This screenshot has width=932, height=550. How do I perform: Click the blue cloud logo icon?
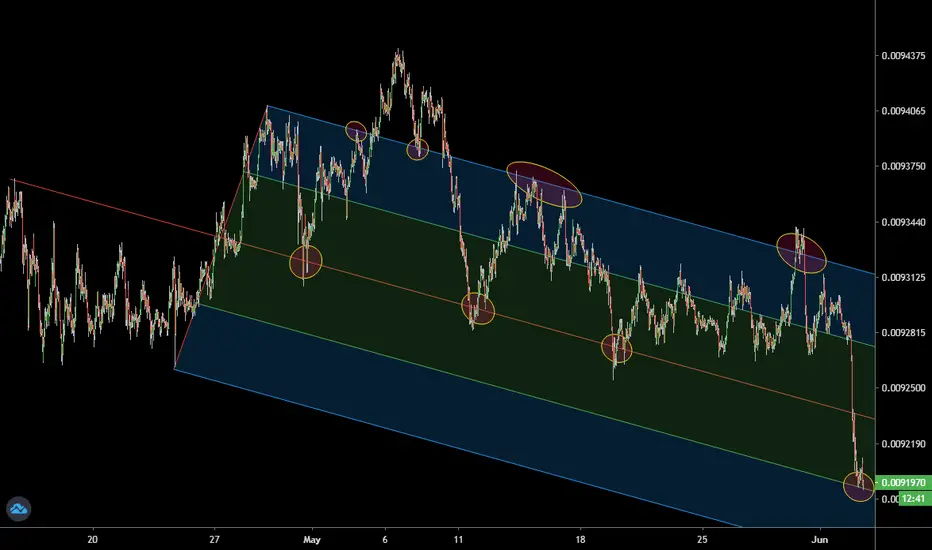pyautogui.click(x=18, y=509)
